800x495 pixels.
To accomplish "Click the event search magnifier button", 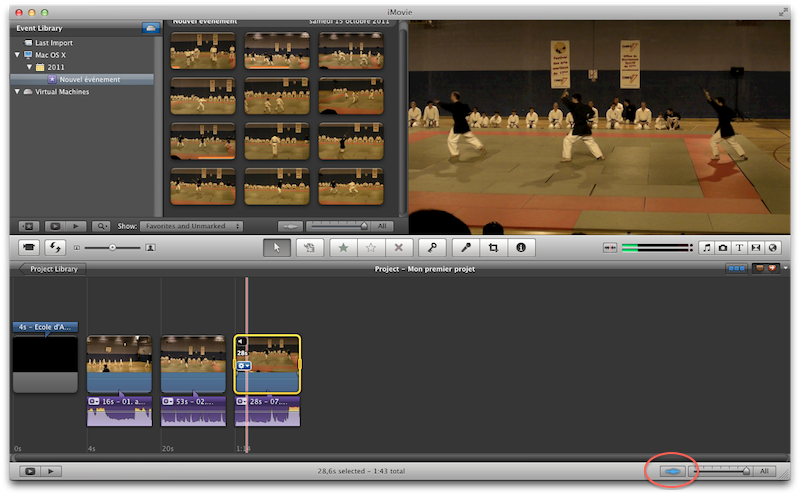I will (101, 226).
